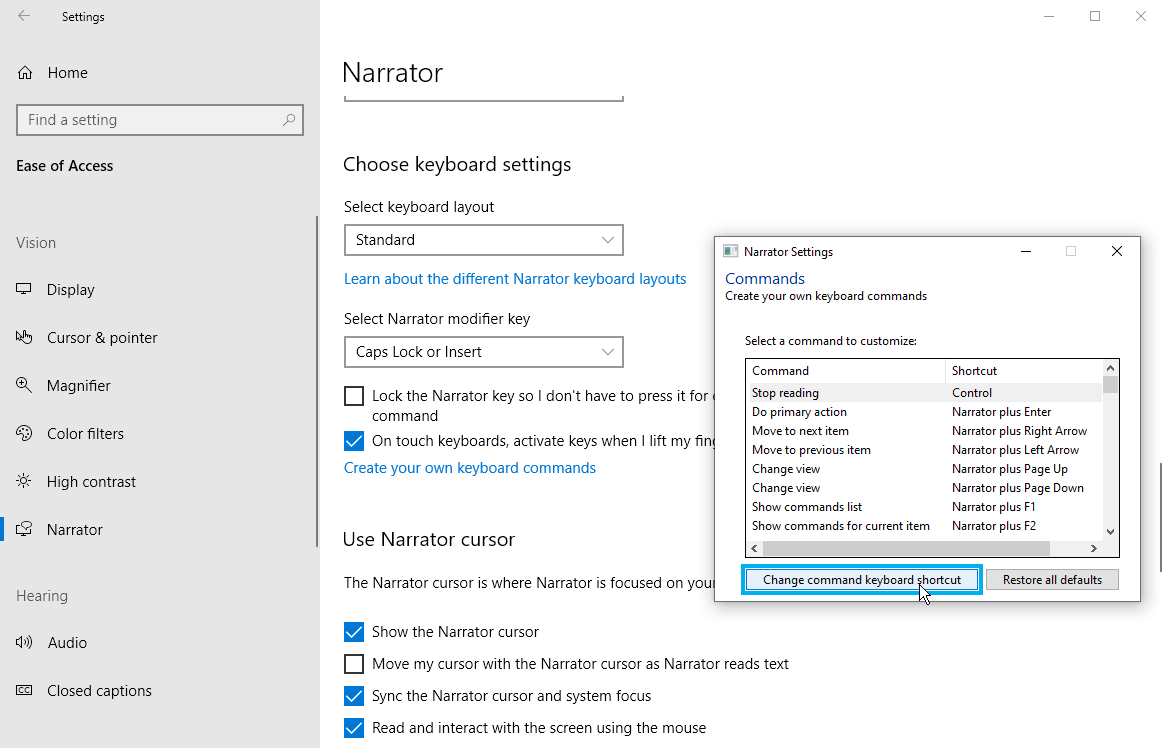1164x748 pixels.
Task: Uncheck Show the Narrator cursor
Action: pos(354,631)
